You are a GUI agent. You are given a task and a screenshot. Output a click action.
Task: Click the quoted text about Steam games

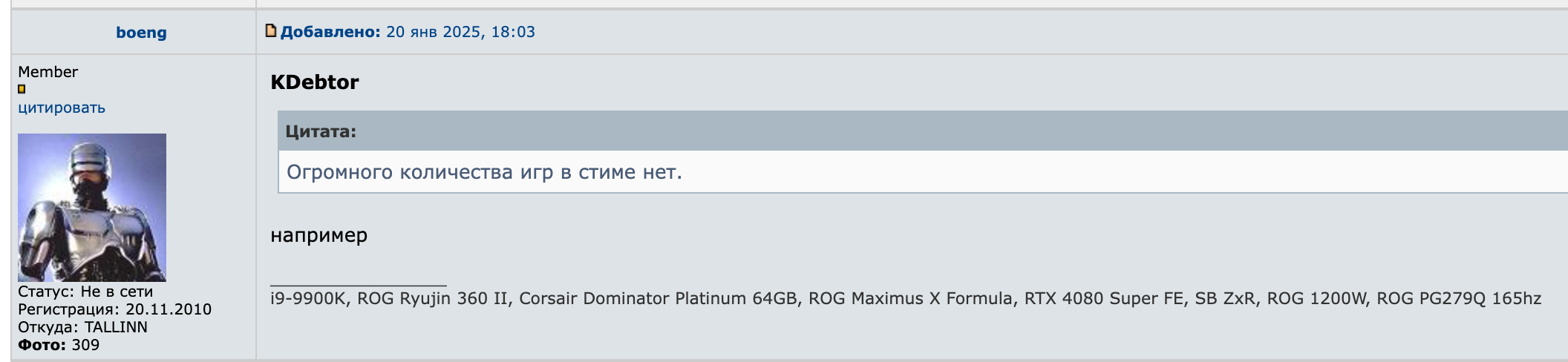pos(484,172)
